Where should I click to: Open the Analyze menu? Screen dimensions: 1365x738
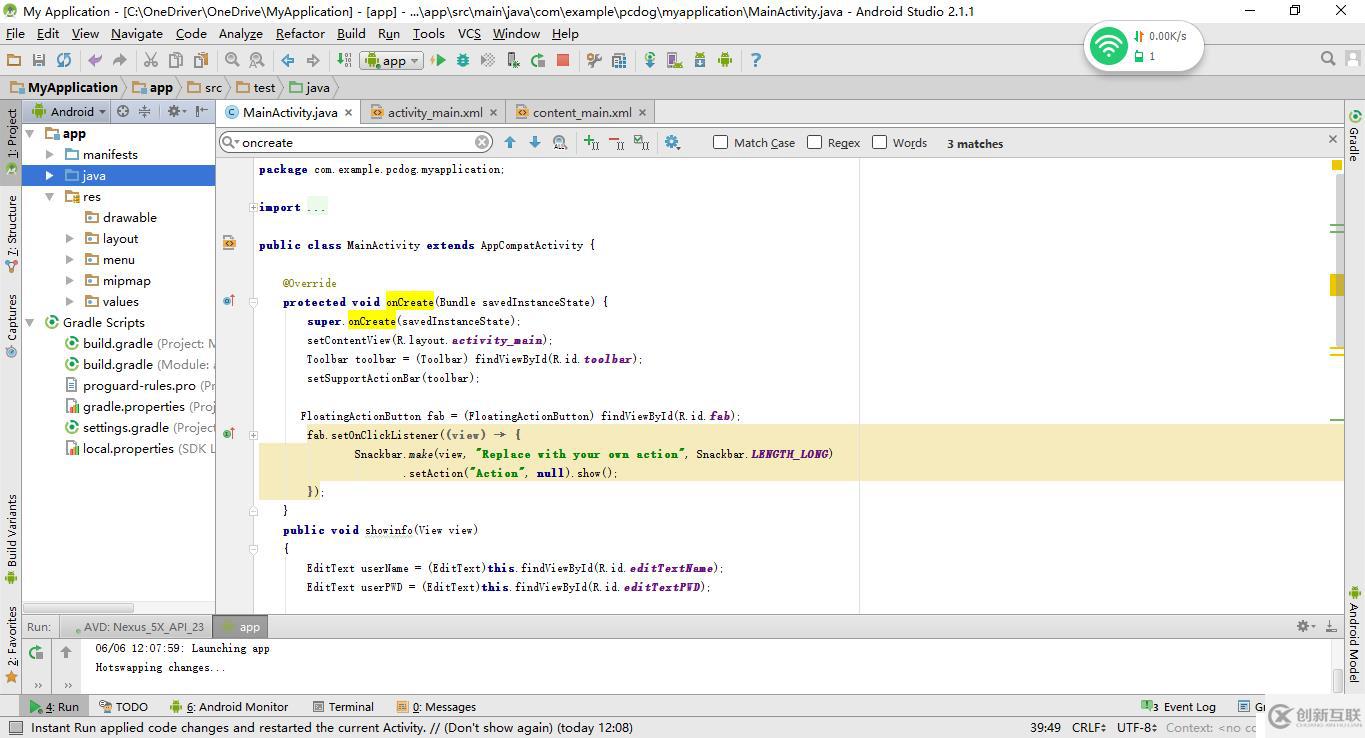pyautogui.click(x=240, y=33)
